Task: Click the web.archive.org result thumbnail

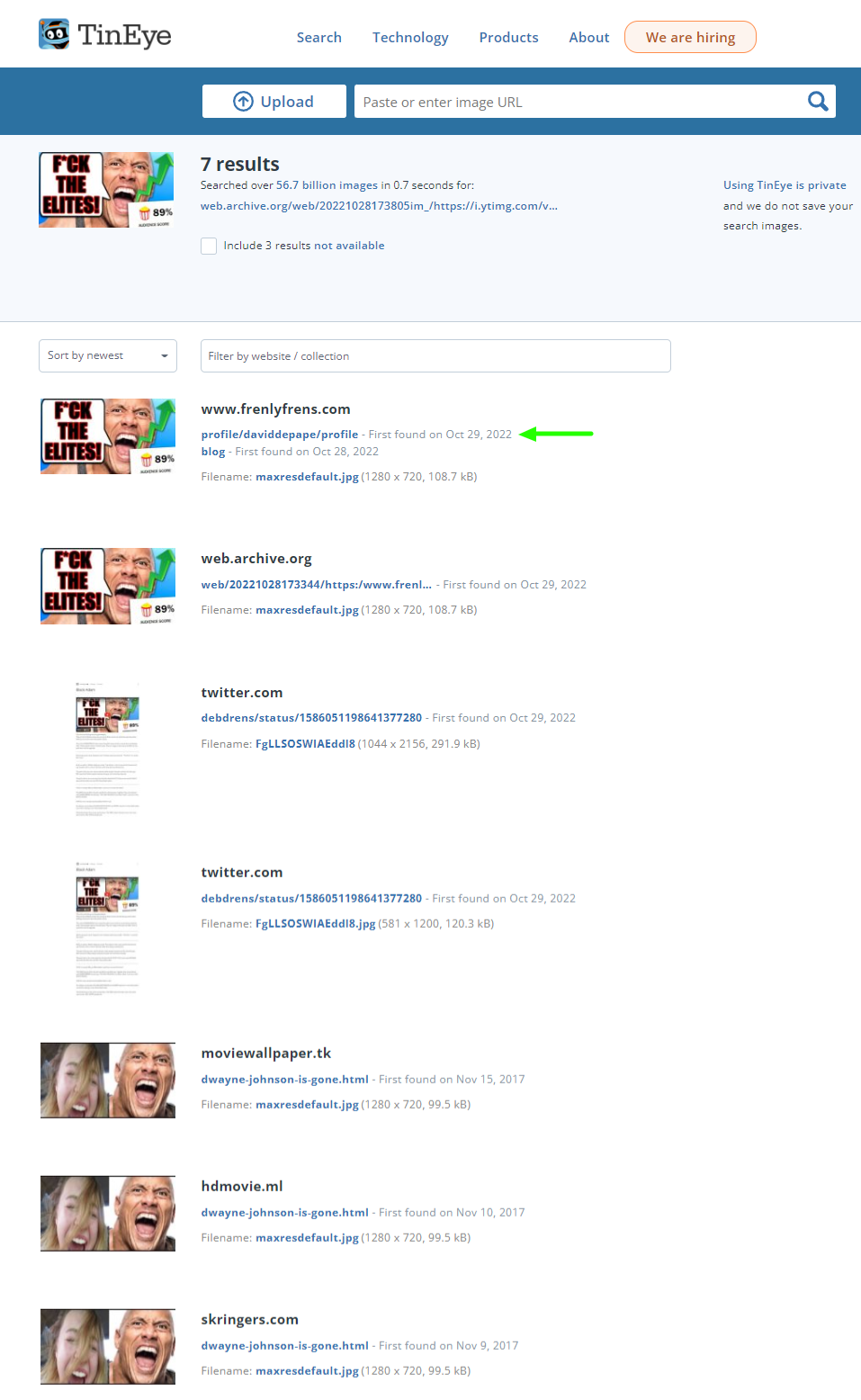Action: (x=108, y=586)
